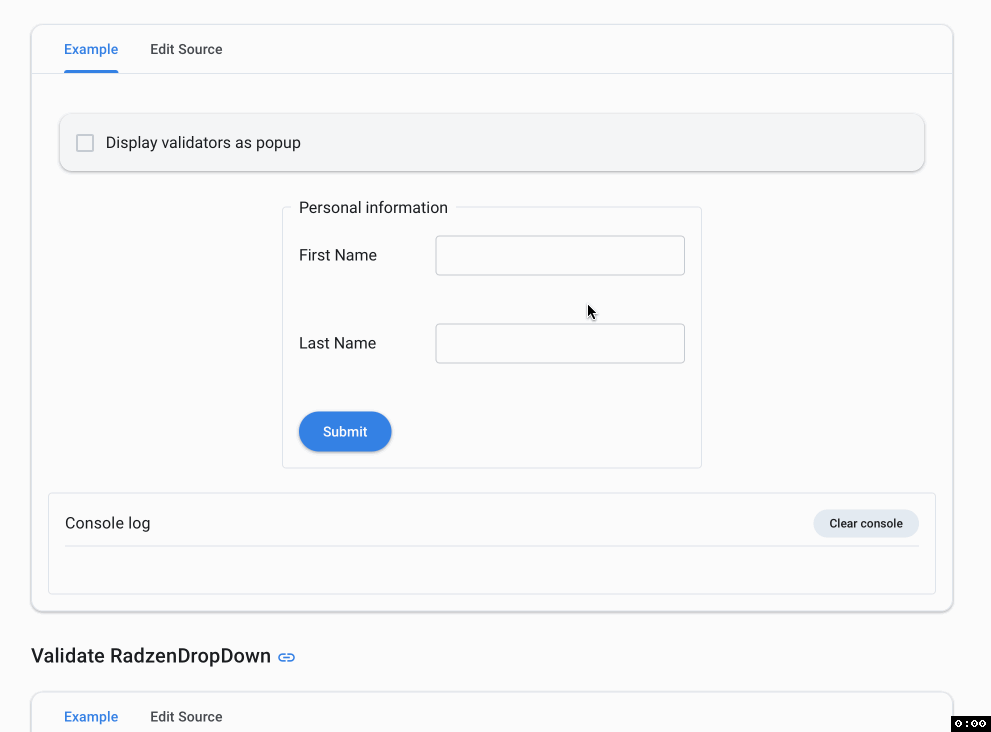Click the 'Display validators as popup' label text

pos(203,143)
